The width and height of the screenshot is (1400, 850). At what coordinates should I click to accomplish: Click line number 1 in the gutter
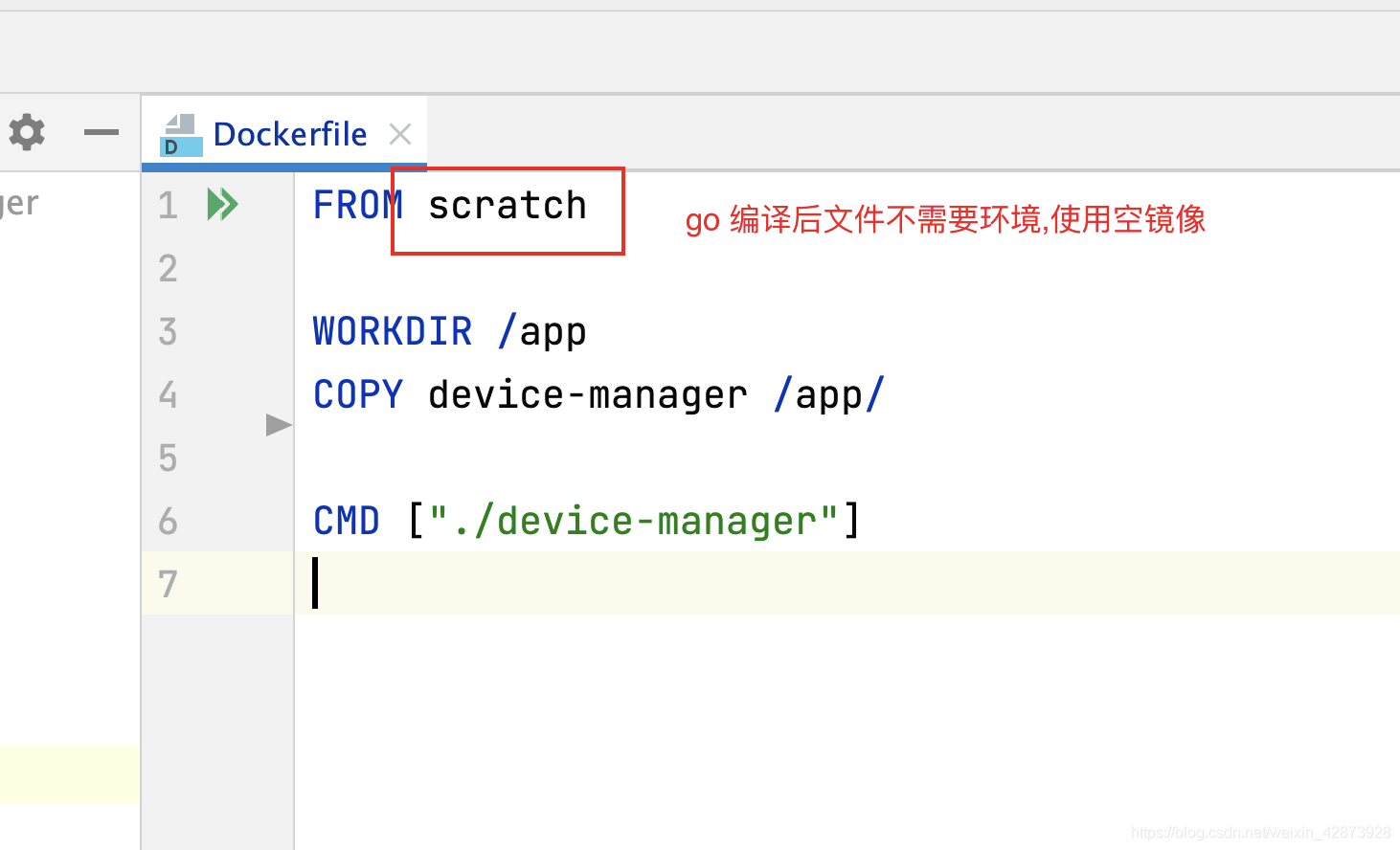[x=167, y=204]
